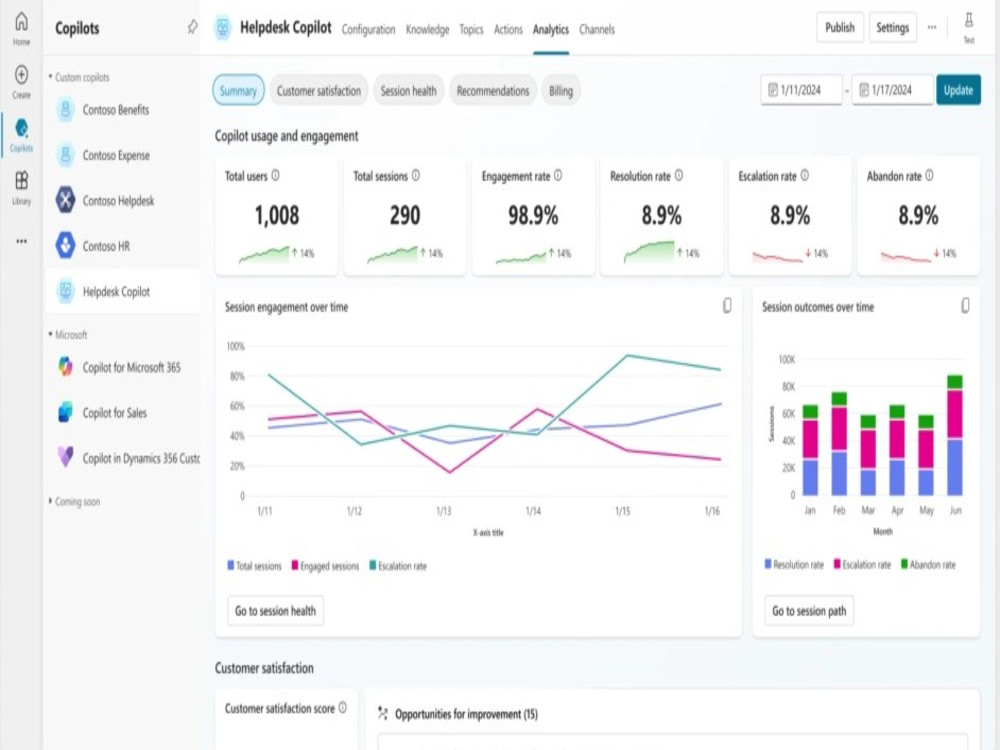Open the Contoso Expense copilot

coord(122,155)
